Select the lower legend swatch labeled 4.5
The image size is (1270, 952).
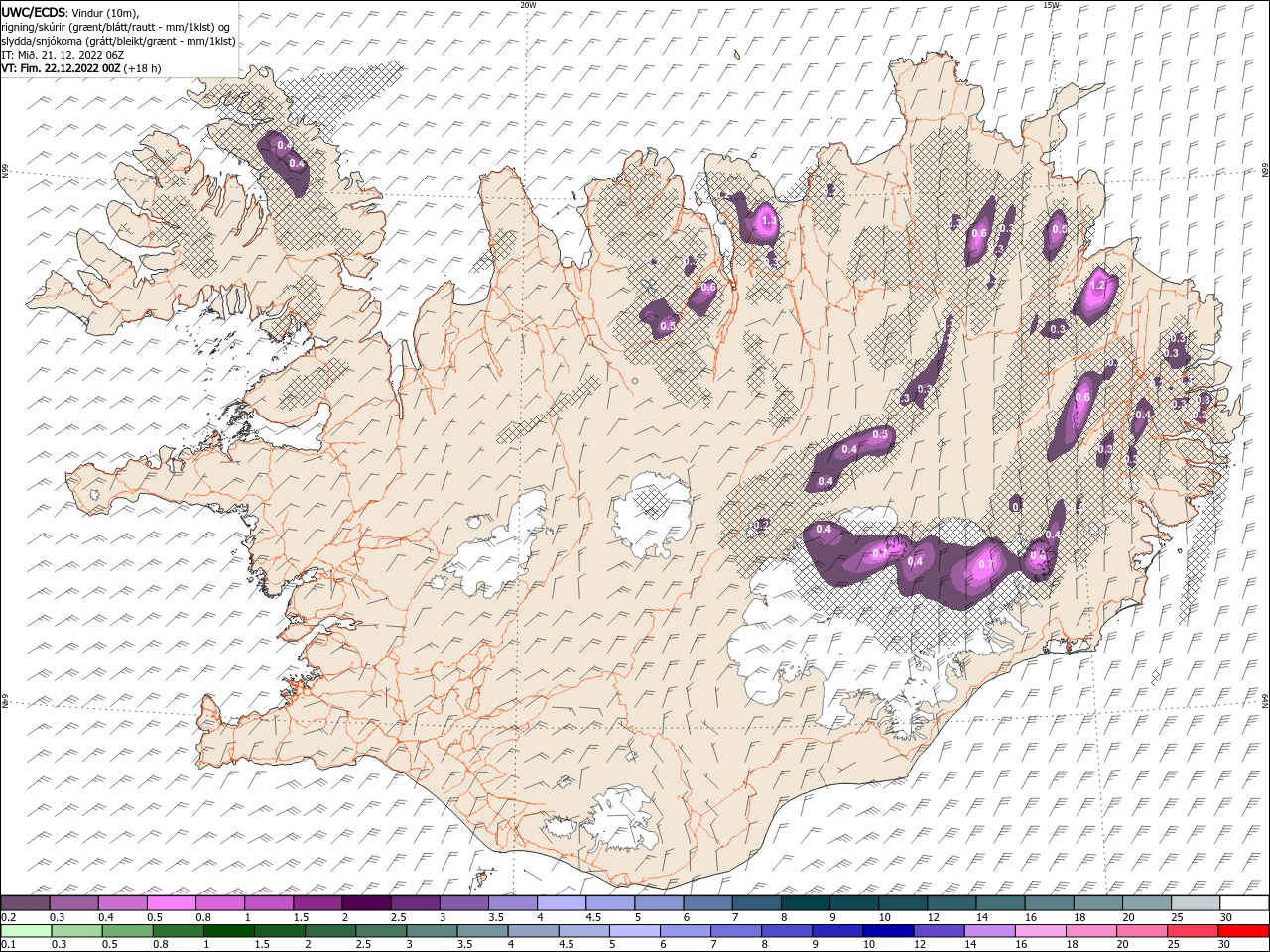pyautogui.click(x=583, y=931)
